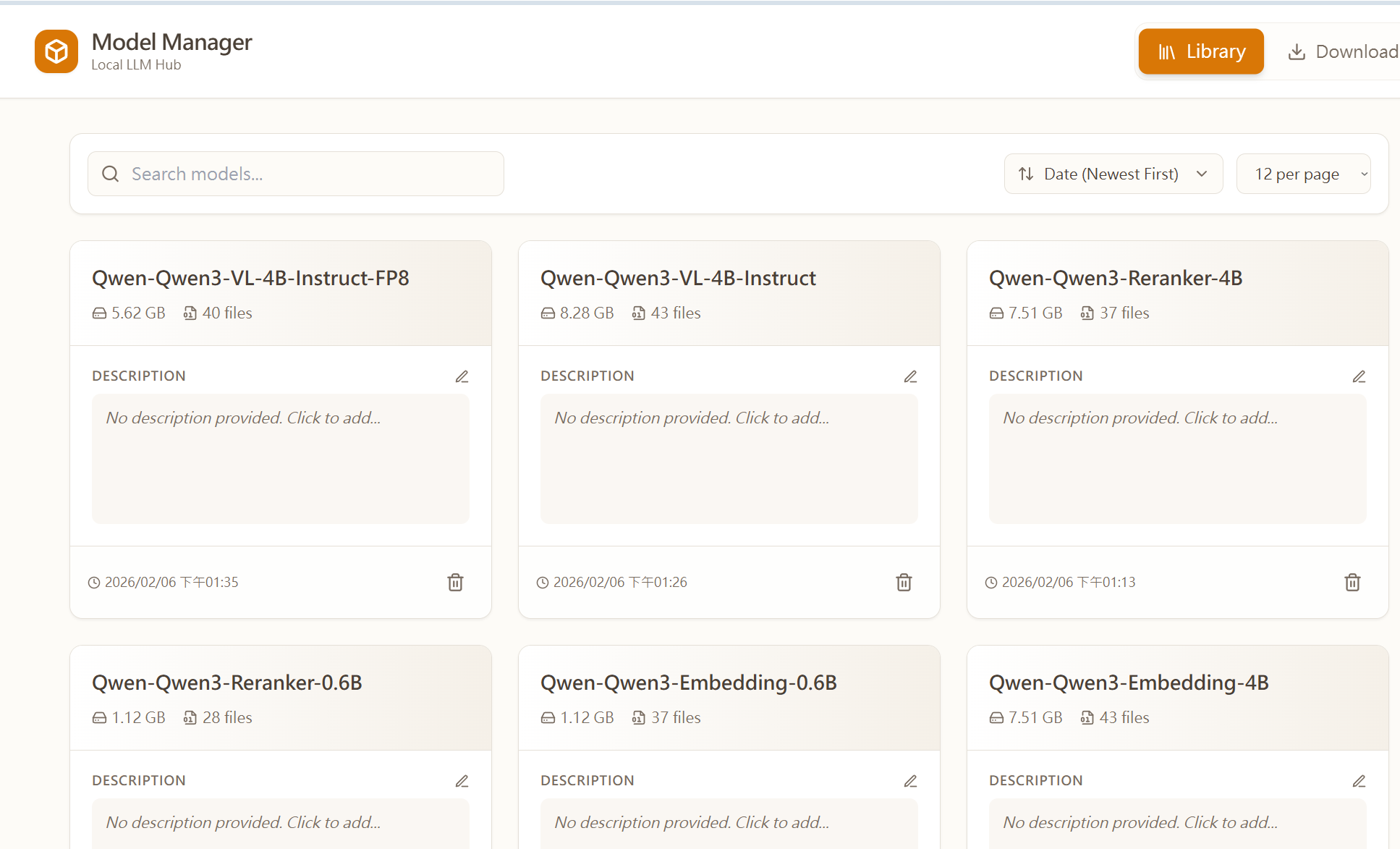The image size is (1400, 849).
Task: Click pencil icon on Qwen3-VL-4B-Instruct card
Action: click(910, 376)
